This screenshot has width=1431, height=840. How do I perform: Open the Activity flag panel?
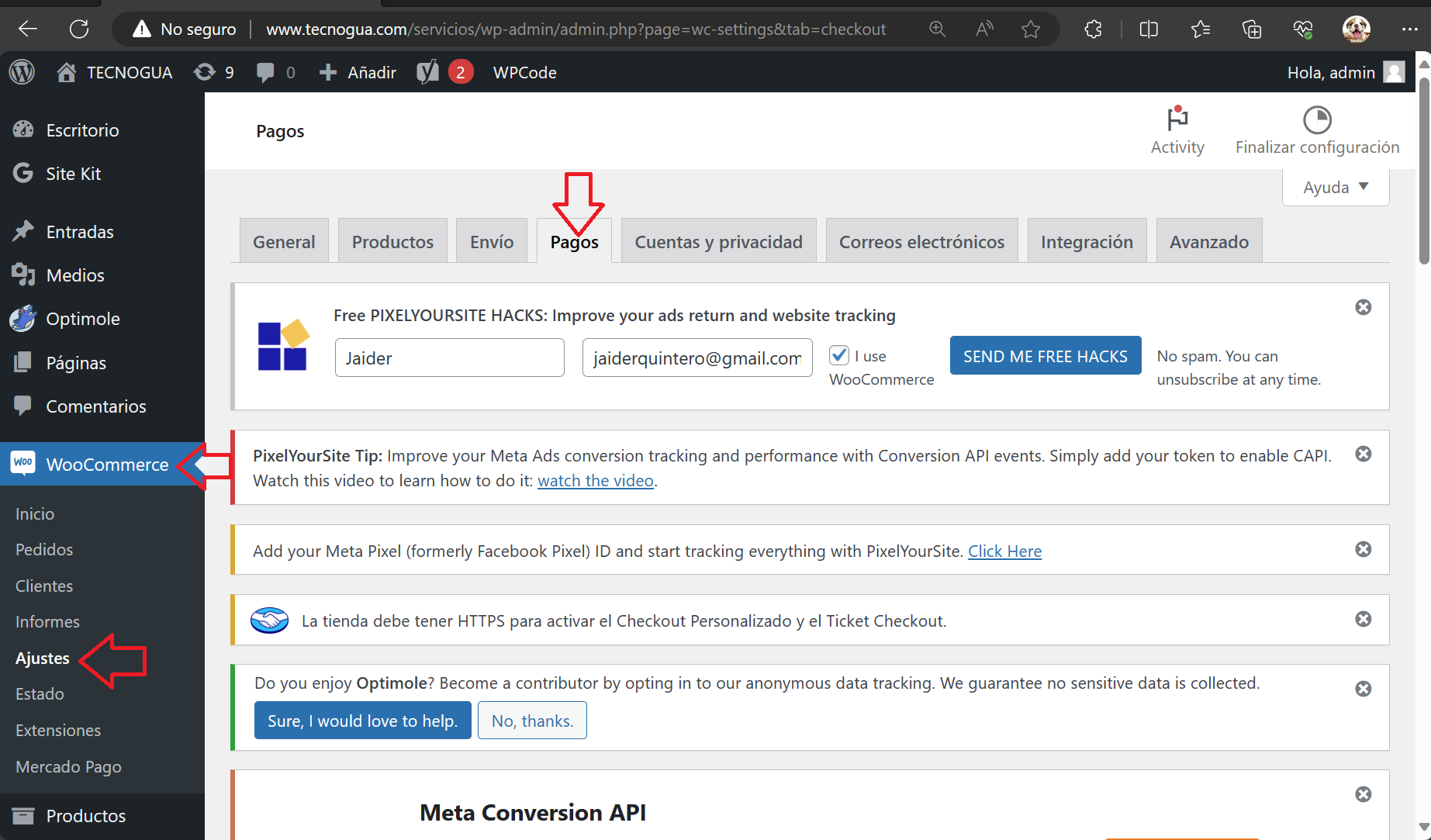click(1177, 130)
